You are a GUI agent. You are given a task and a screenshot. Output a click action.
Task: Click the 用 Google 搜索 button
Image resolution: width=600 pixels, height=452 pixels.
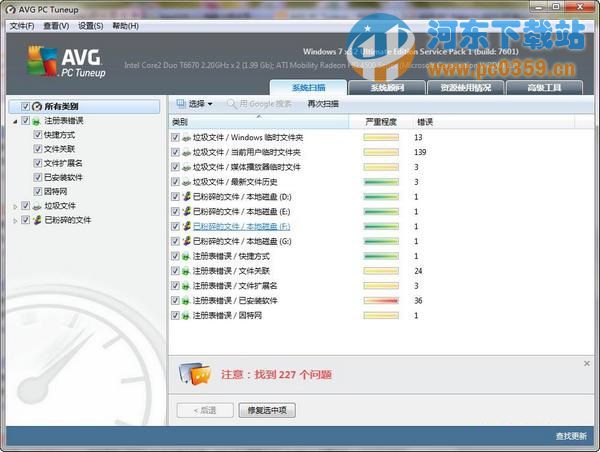pyautogui.click(x=259, y=104)
